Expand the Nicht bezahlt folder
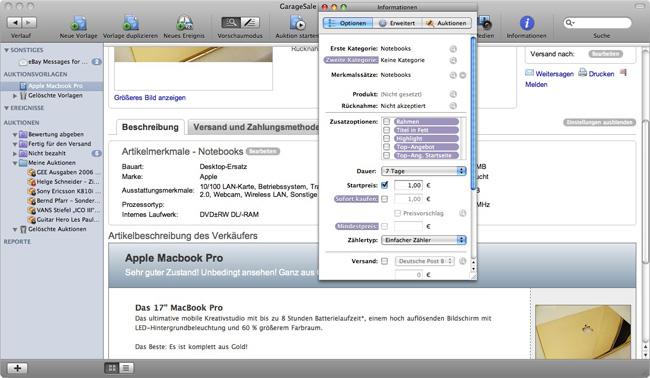The height and width of the screenshot is (378, 650). click(15, 153)
